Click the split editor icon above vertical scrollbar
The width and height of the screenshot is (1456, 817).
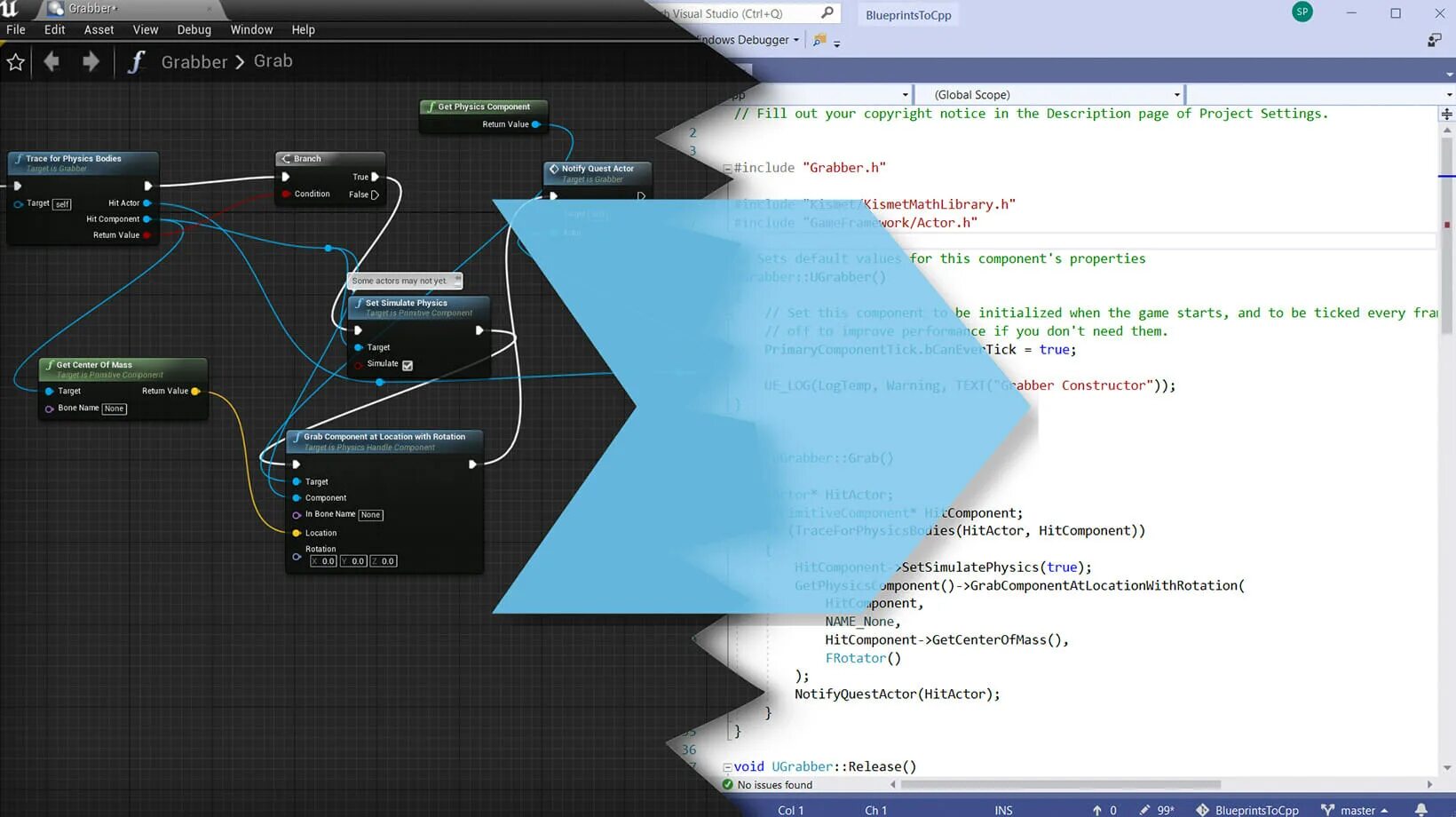(x=1447, y=114)
